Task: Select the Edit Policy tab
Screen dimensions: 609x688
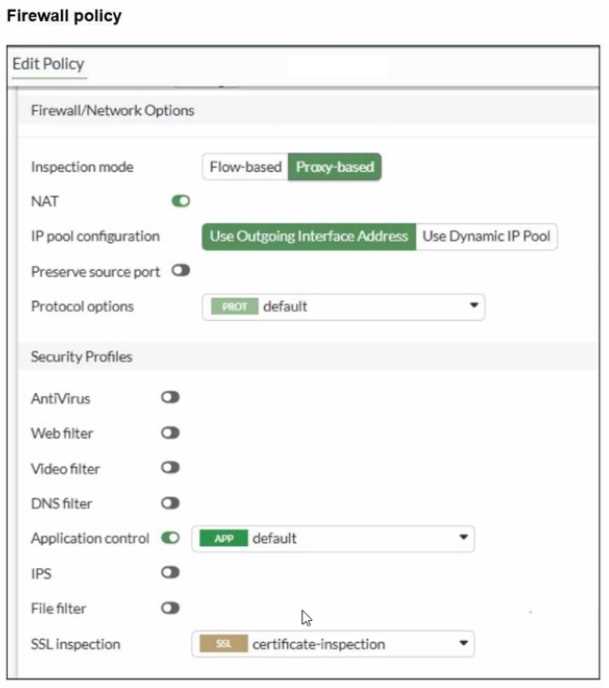Action: coord(48,64)
